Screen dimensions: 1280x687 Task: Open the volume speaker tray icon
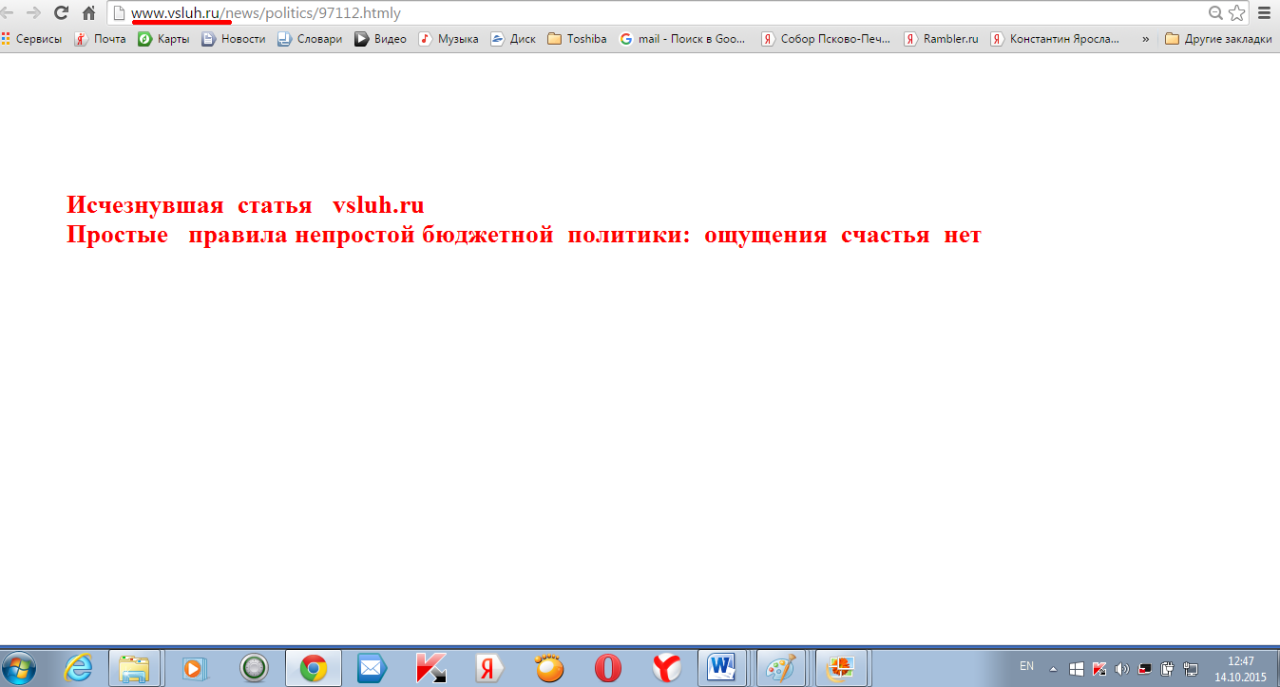(x=1122, y=669)
